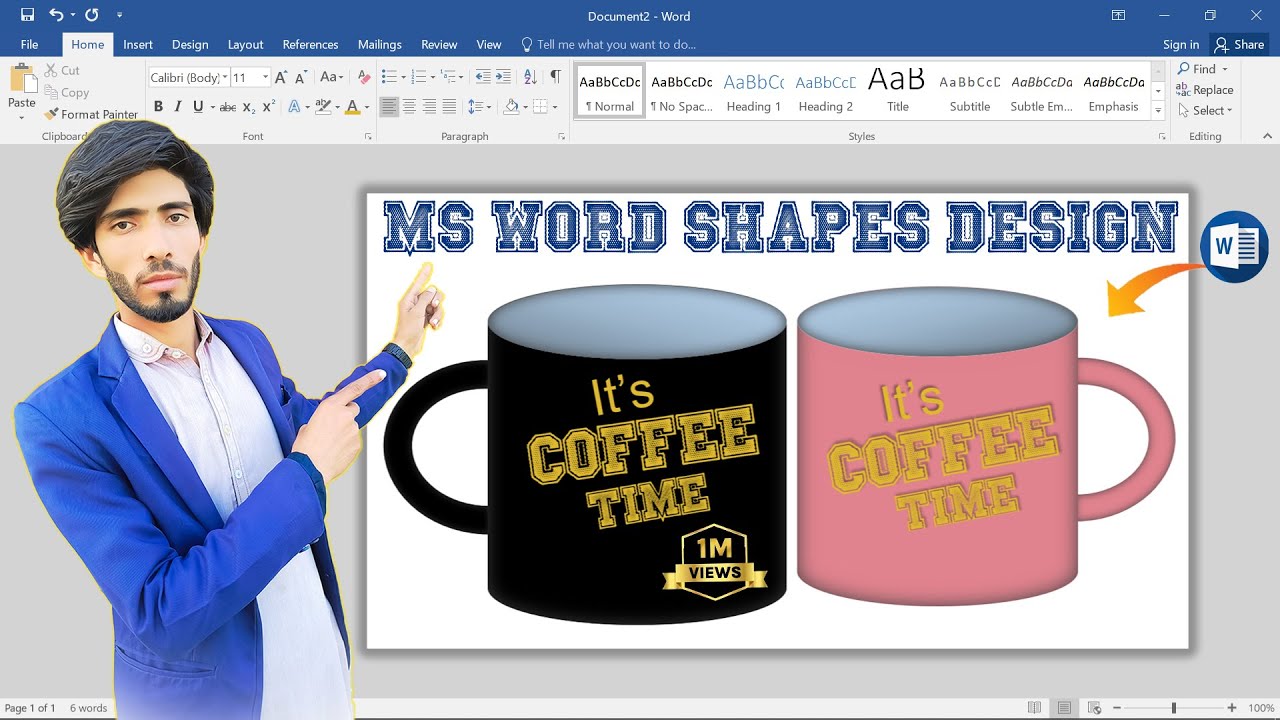Switch to the References tab
This screenshot has width=1280, height=720.
310,44
